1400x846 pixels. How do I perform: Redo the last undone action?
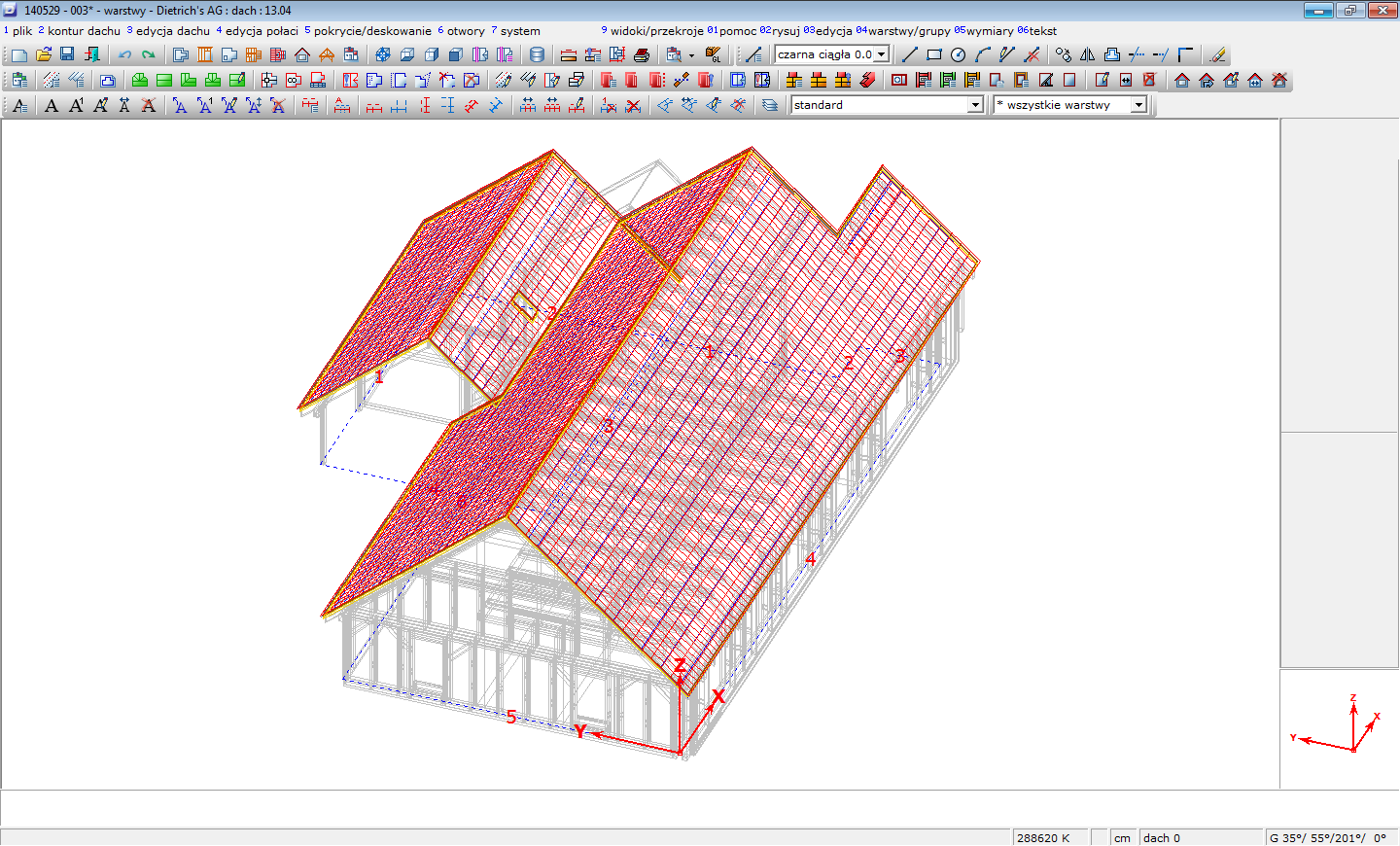[x=148, y=55]
